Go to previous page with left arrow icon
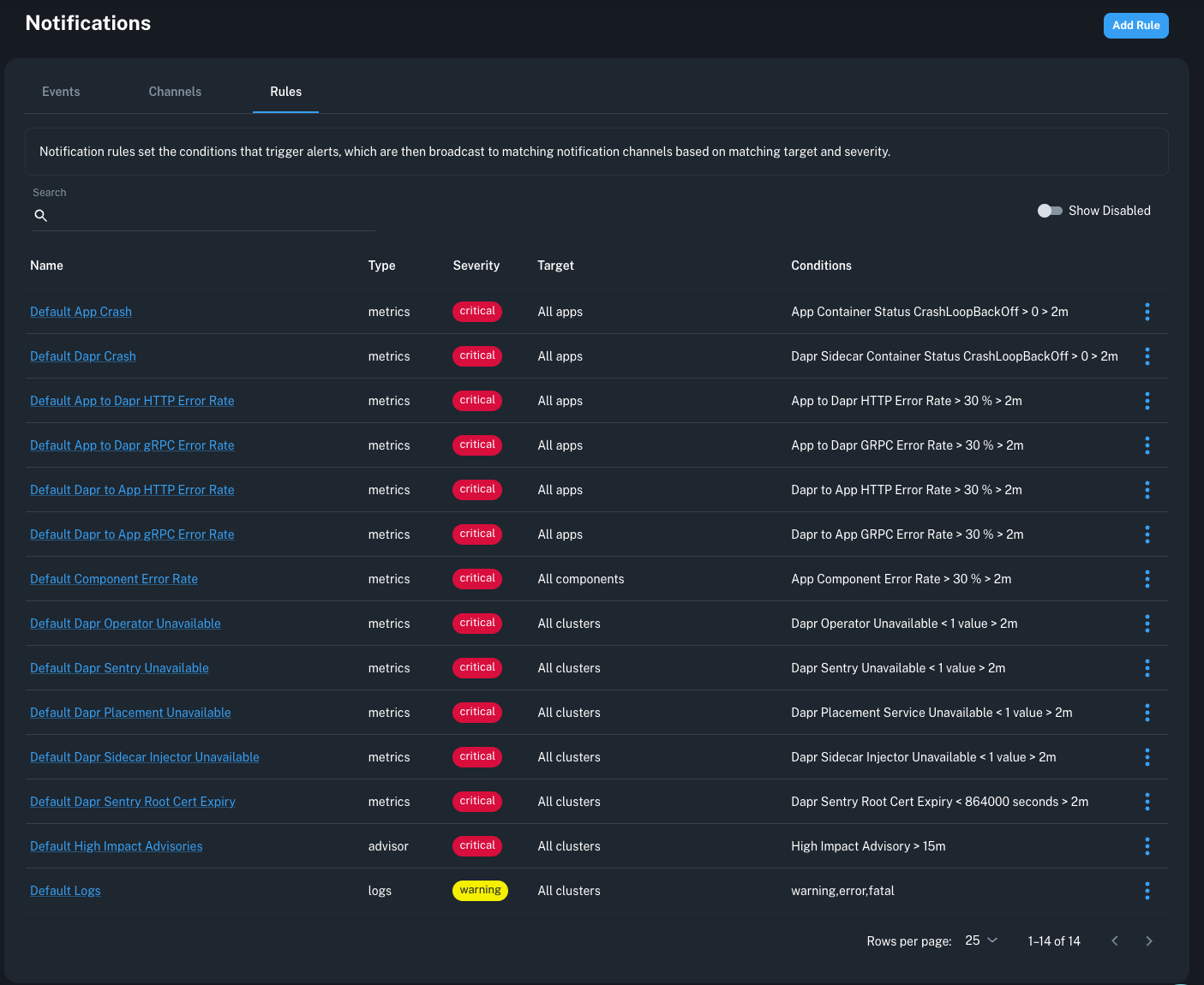The image size is (1204, 985). pos(1115,940)
